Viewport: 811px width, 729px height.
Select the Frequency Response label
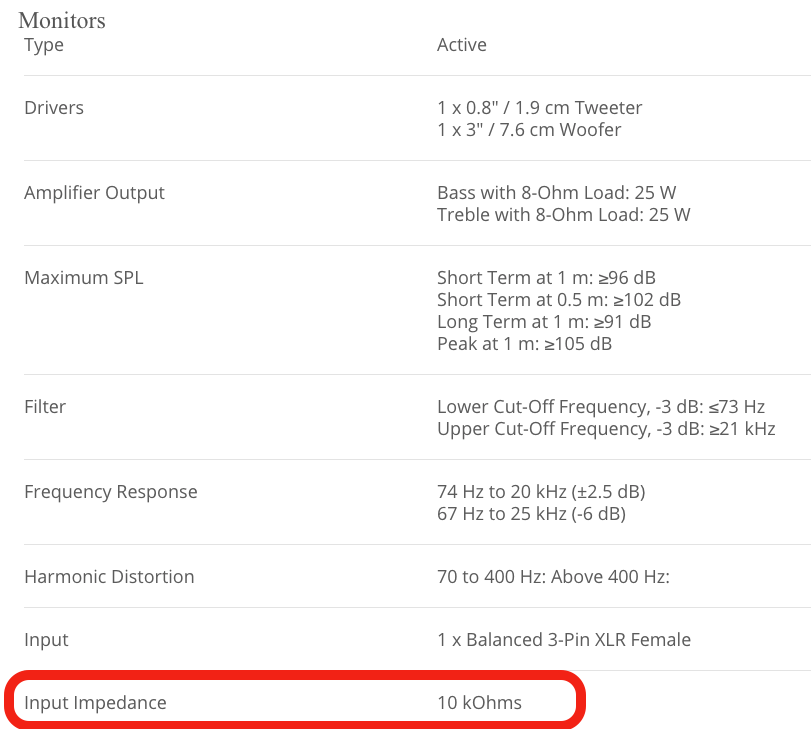tap(111, 492)
